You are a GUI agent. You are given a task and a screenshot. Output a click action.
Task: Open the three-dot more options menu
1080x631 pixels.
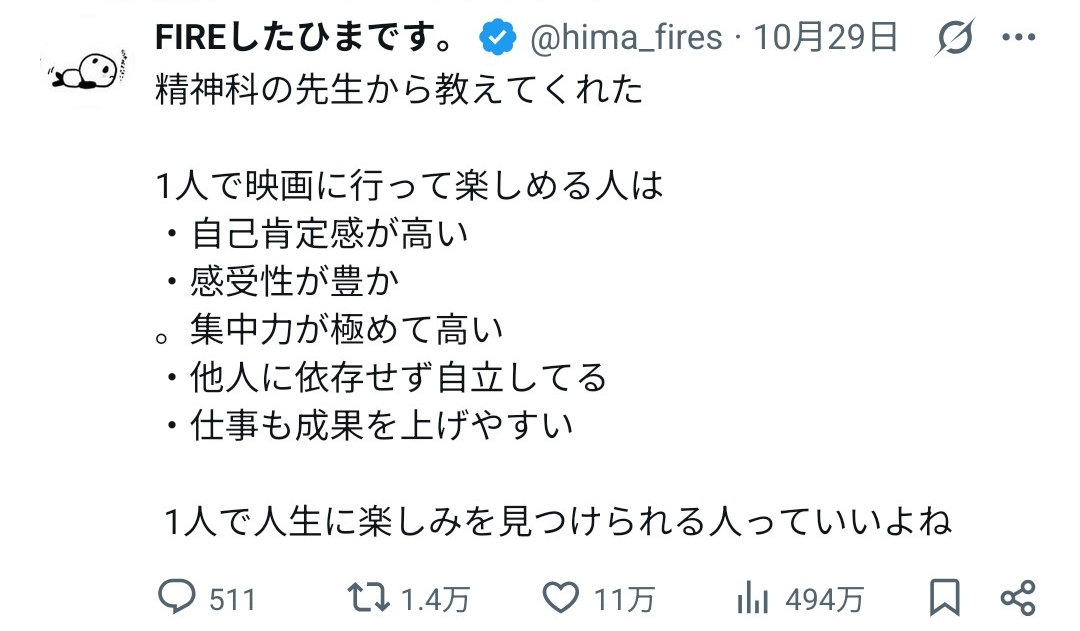coord(1019,39)
